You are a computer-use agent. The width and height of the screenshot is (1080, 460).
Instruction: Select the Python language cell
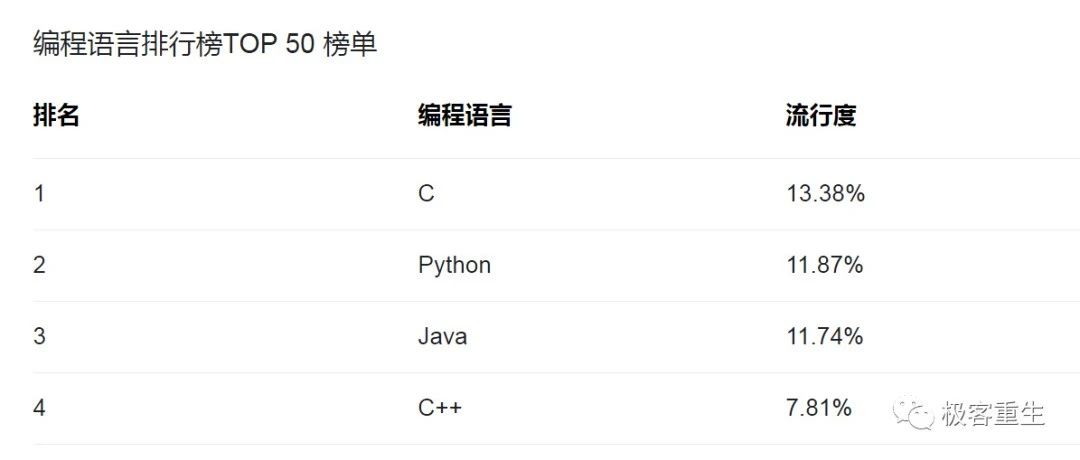(455, 266)
